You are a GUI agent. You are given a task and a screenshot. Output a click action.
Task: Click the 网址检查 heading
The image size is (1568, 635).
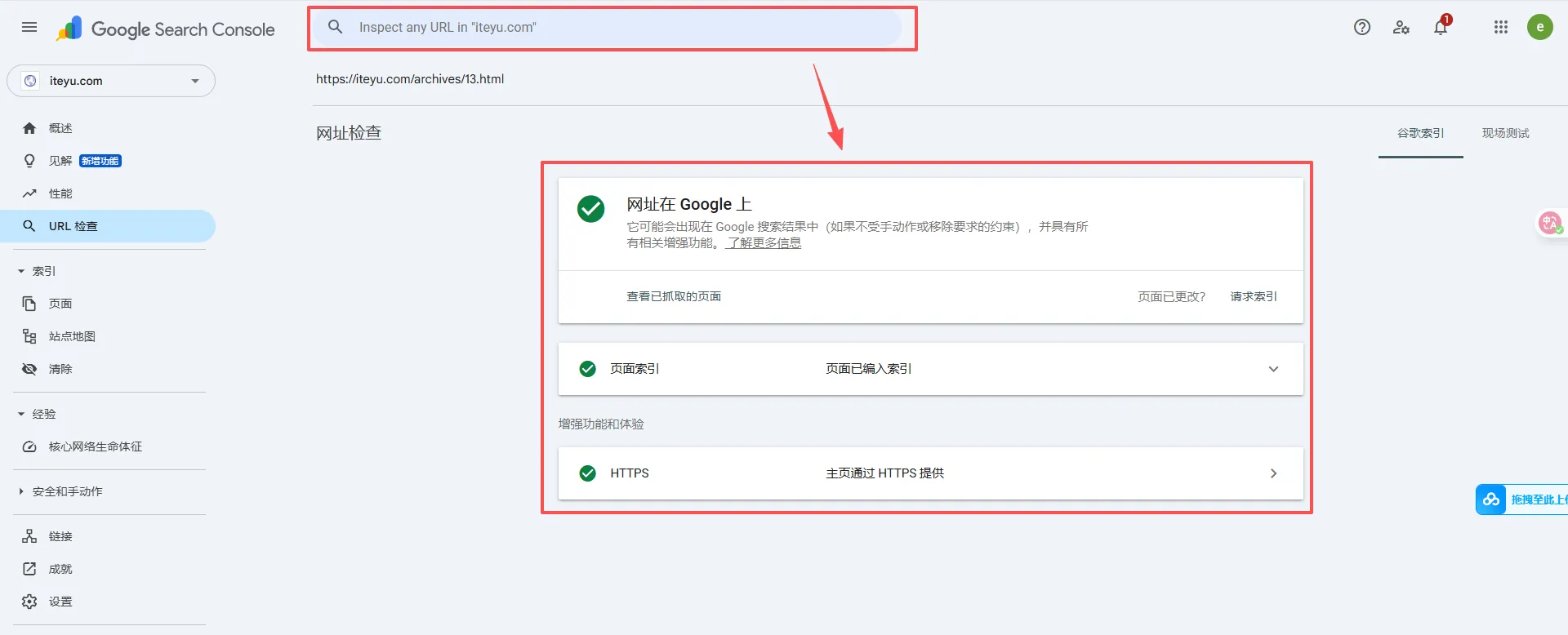[349, 133]
